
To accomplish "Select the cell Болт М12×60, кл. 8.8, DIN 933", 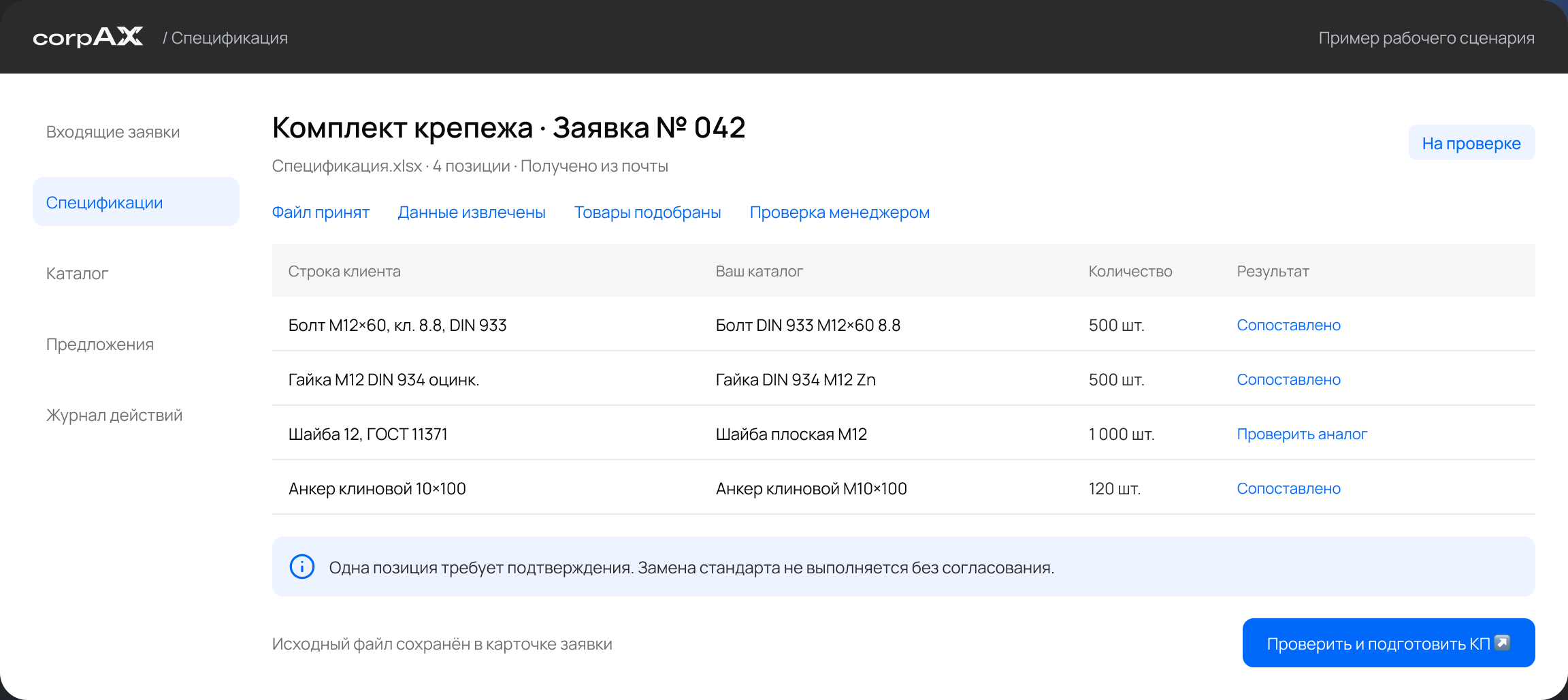I will (397, 325).
